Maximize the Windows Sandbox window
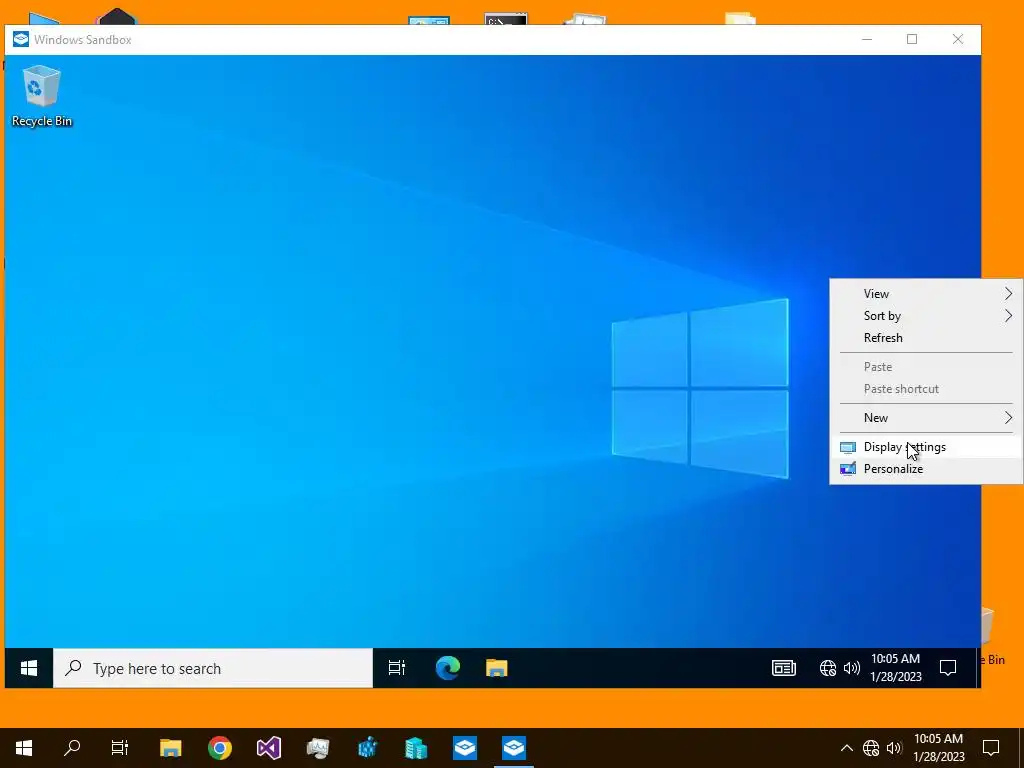 tap(912, 39)
